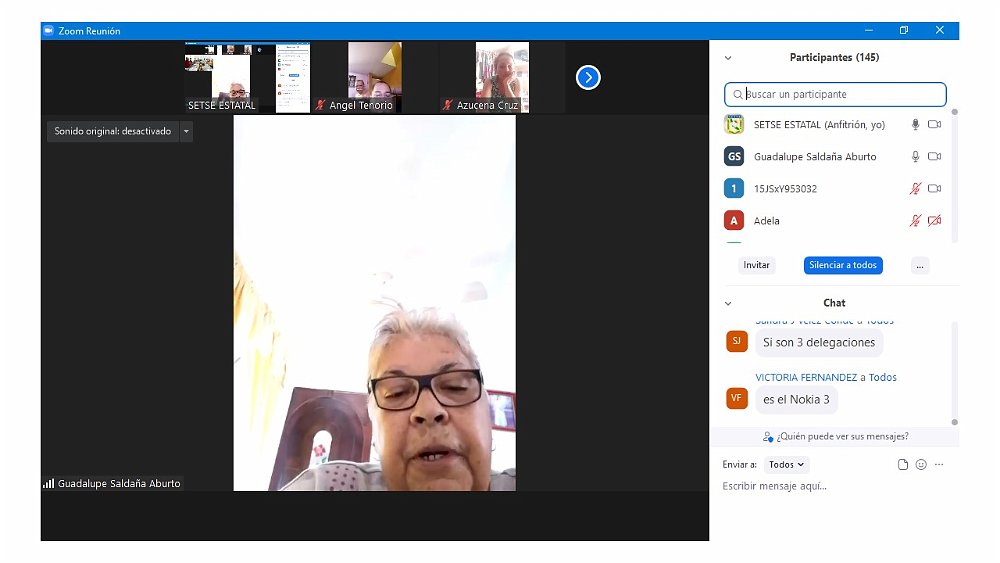Collapse the Participantes panel chevron
Viewport: 1000px width, 563px height.
pyautogui.click(x=728, y=58)
